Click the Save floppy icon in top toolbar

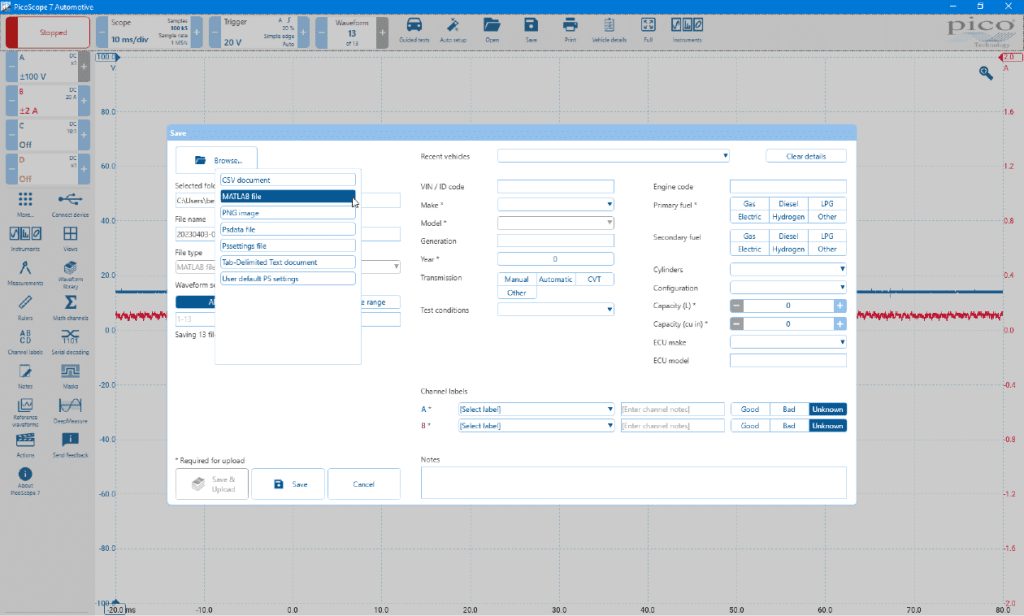click(531, 25)
